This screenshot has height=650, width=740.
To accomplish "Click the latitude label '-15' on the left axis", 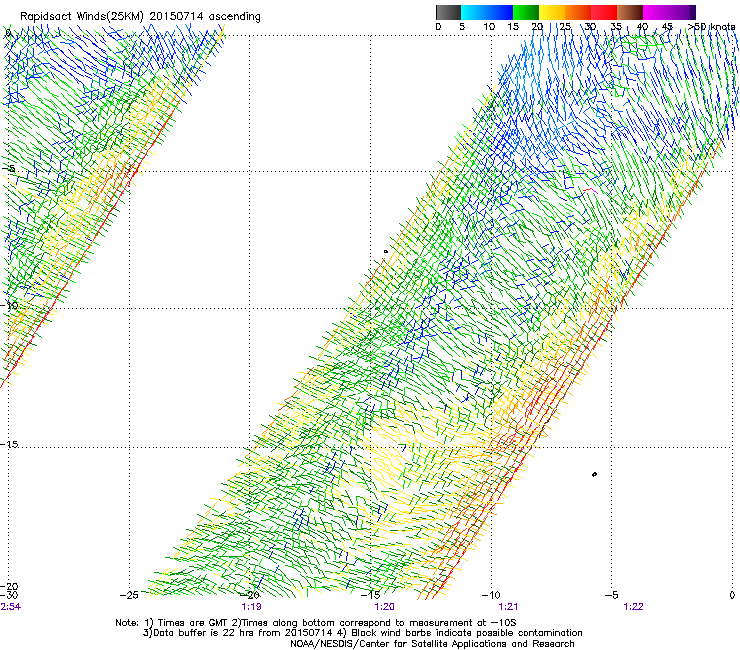I will point(9,445).
